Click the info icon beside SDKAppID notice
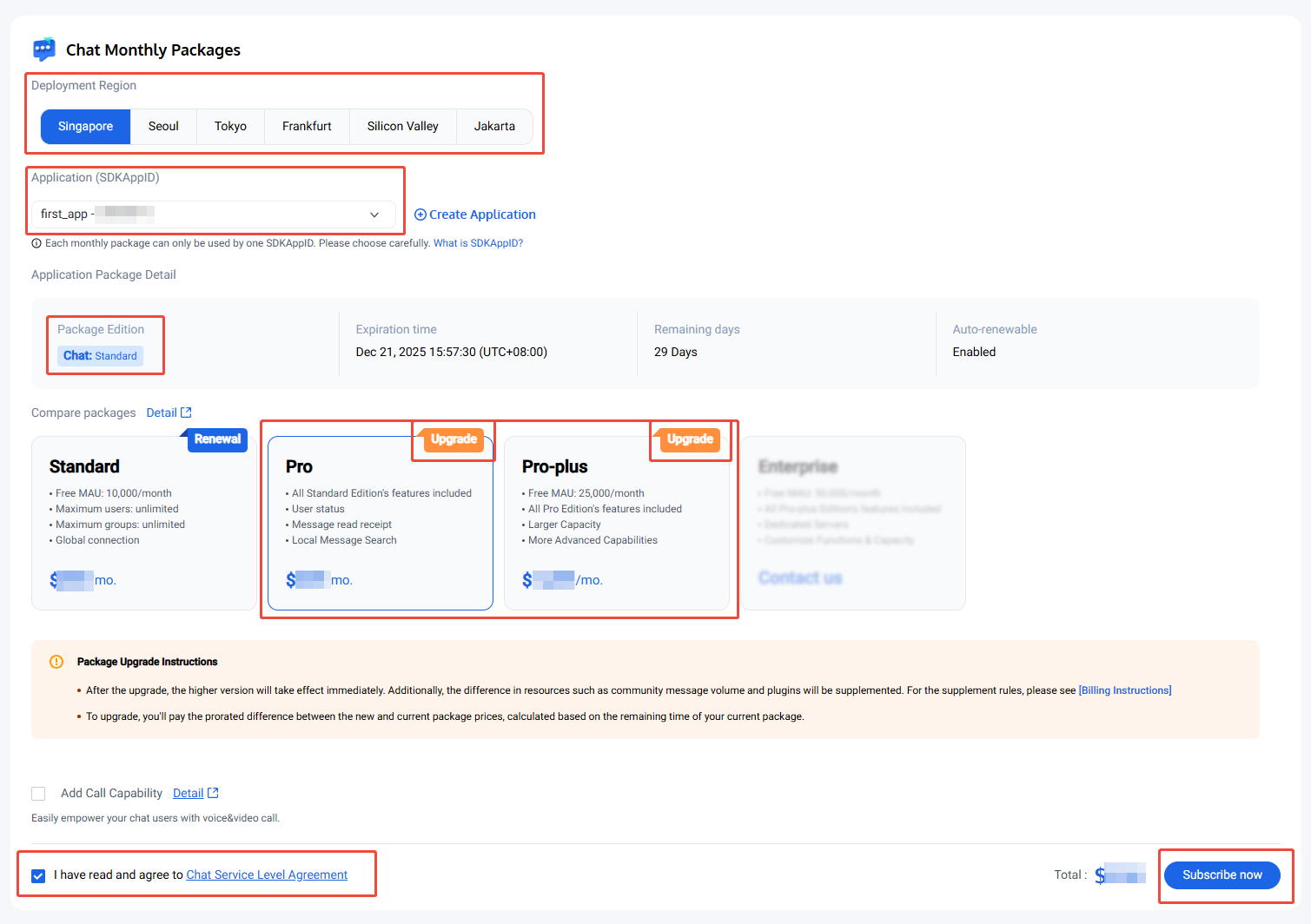 click(36, 243)
